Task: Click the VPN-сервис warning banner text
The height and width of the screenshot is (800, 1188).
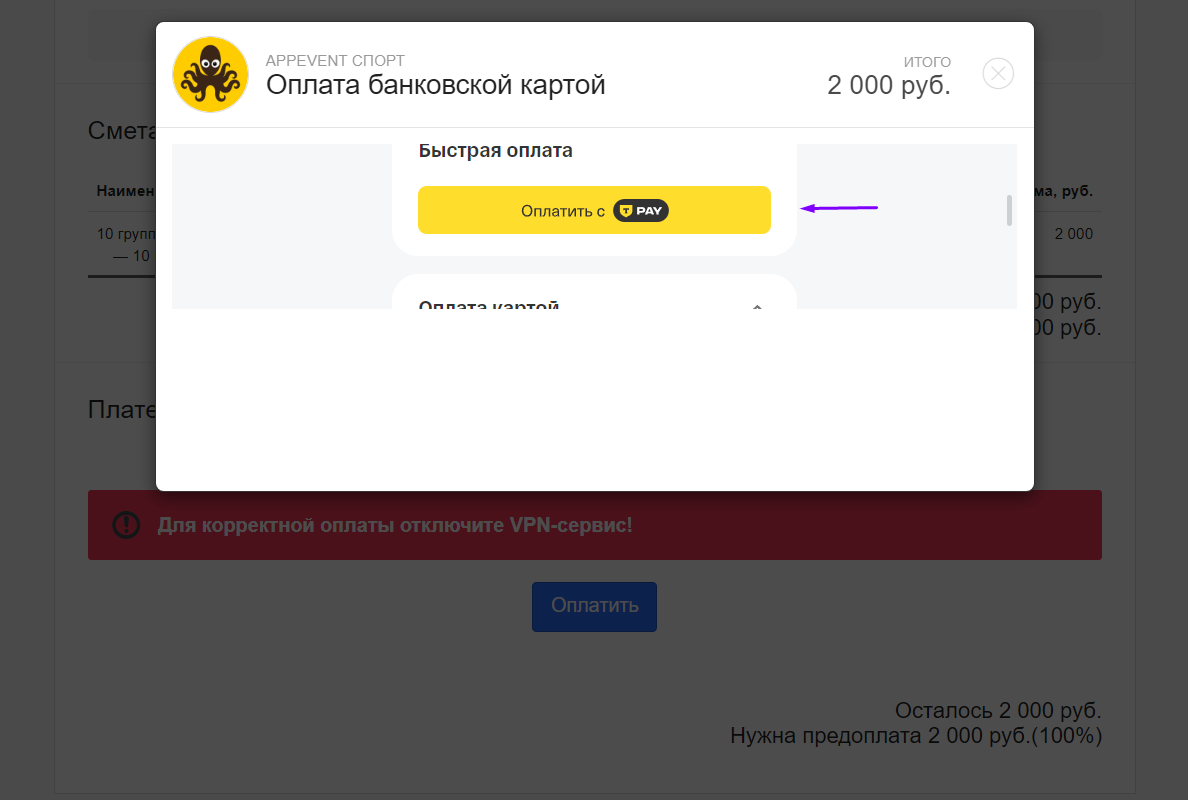Action: [395, 525]
